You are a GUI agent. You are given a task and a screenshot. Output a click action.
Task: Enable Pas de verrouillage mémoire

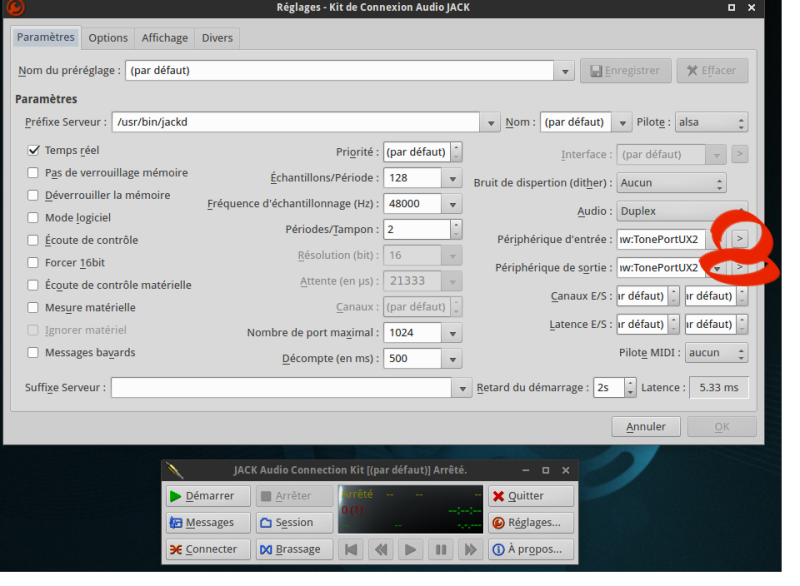33,172
